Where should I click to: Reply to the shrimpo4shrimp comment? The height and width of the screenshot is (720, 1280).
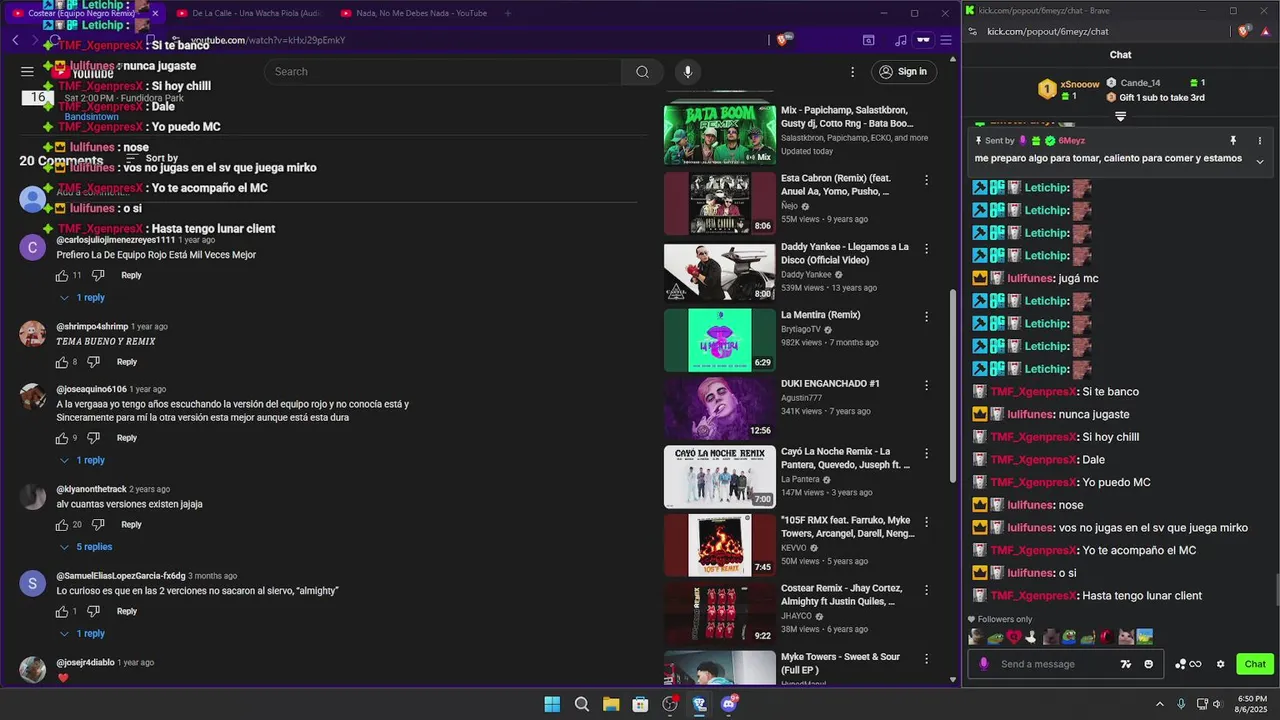127,362
